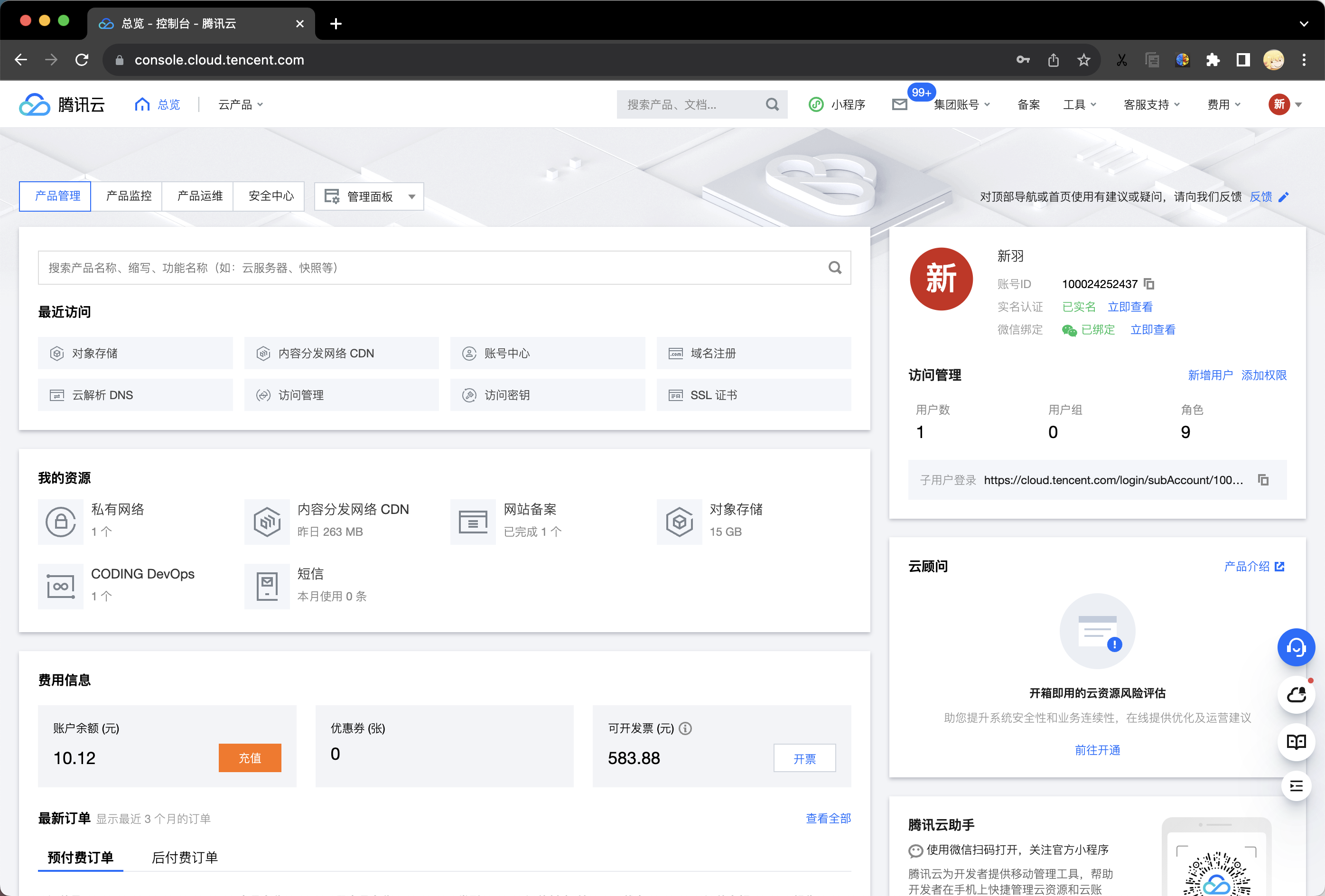Click 查看全部 orders link
The width and height of the screenshot is (1325, 896).
click(828, 818)
